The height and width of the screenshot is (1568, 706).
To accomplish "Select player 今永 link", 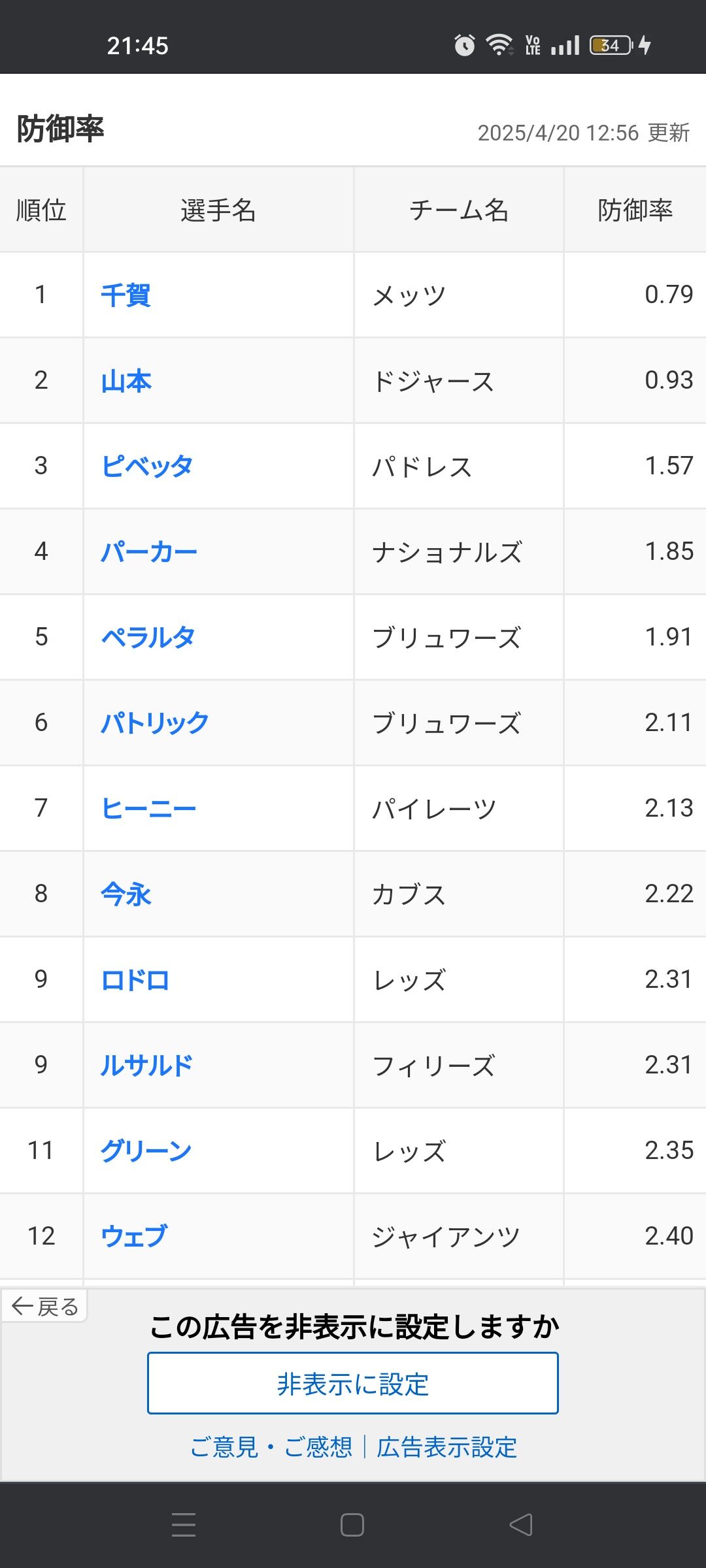I will [x=126, y=894].
